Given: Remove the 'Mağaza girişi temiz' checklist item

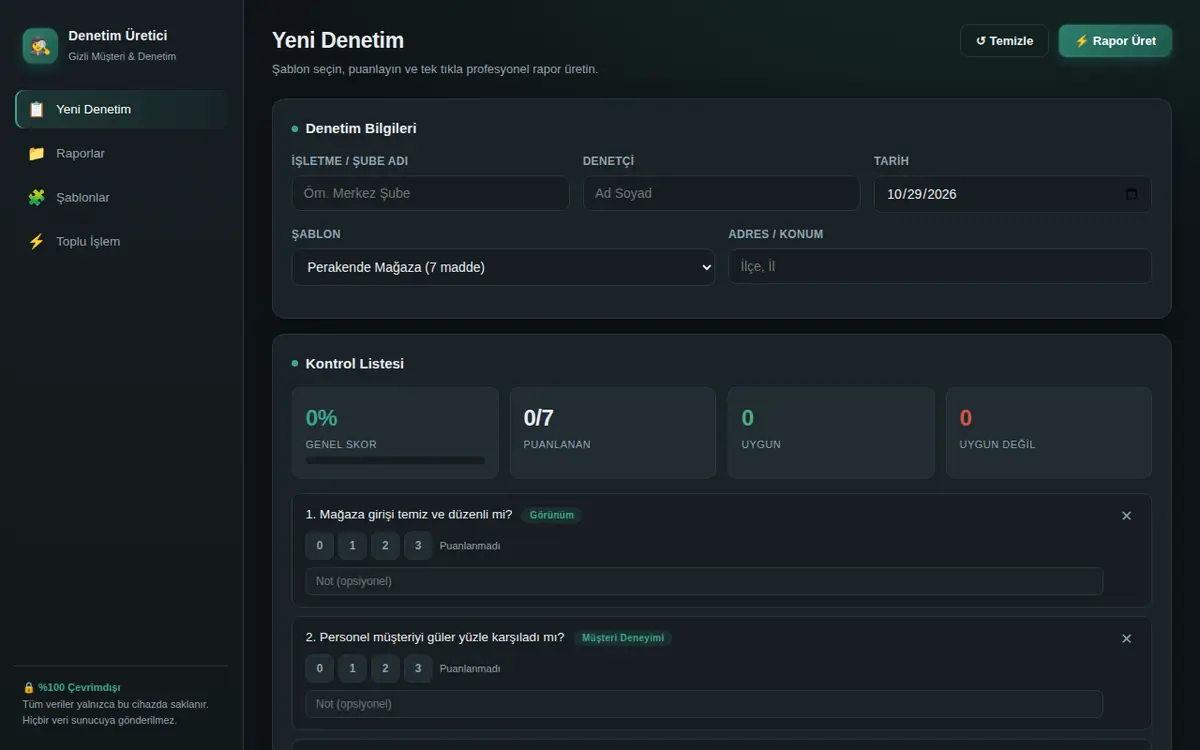Looking at the screenshot, I should point(1126,516).
